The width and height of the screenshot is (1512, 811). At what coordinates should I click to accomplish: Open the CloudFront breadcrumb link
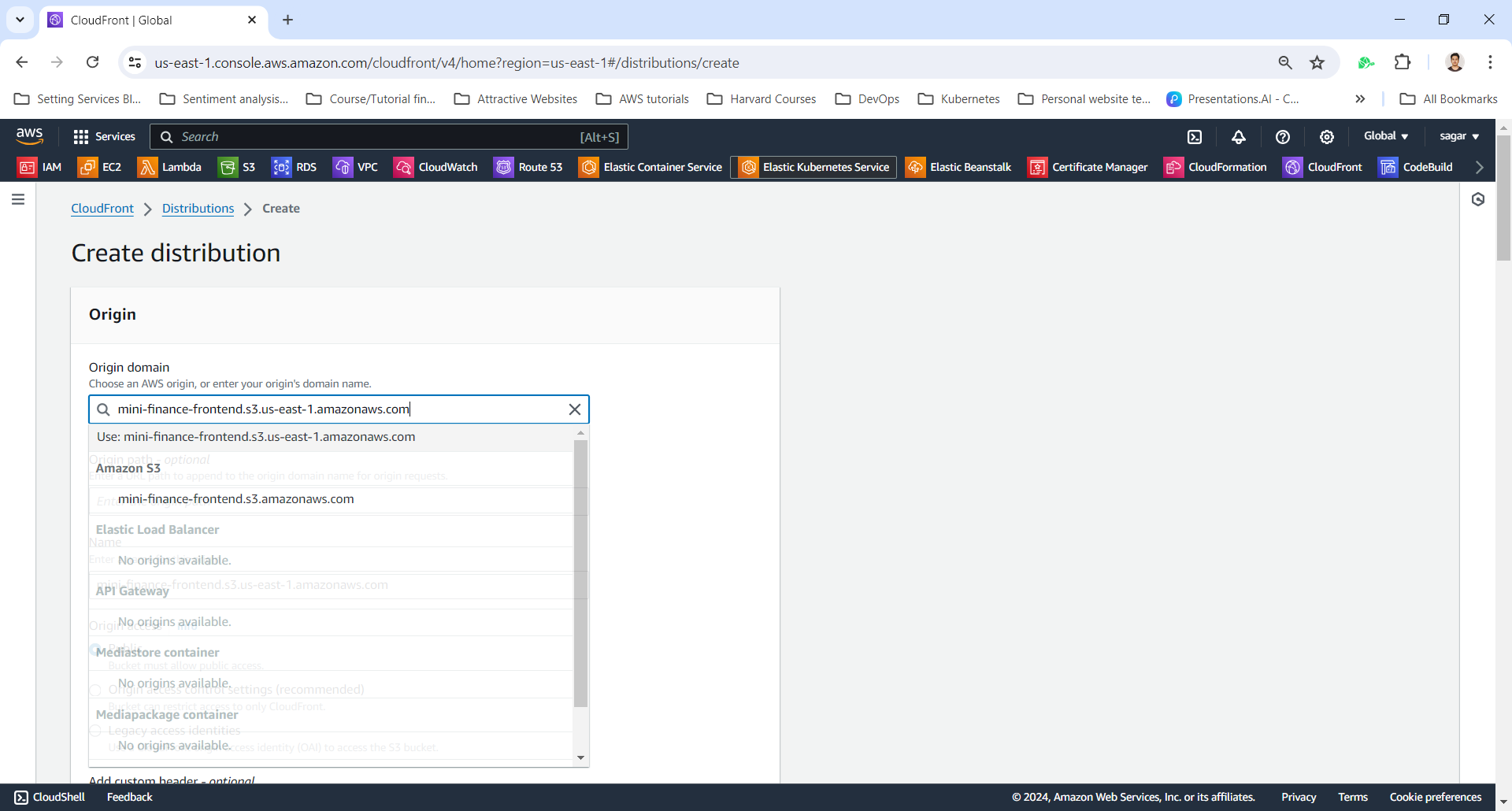point(102,209)
